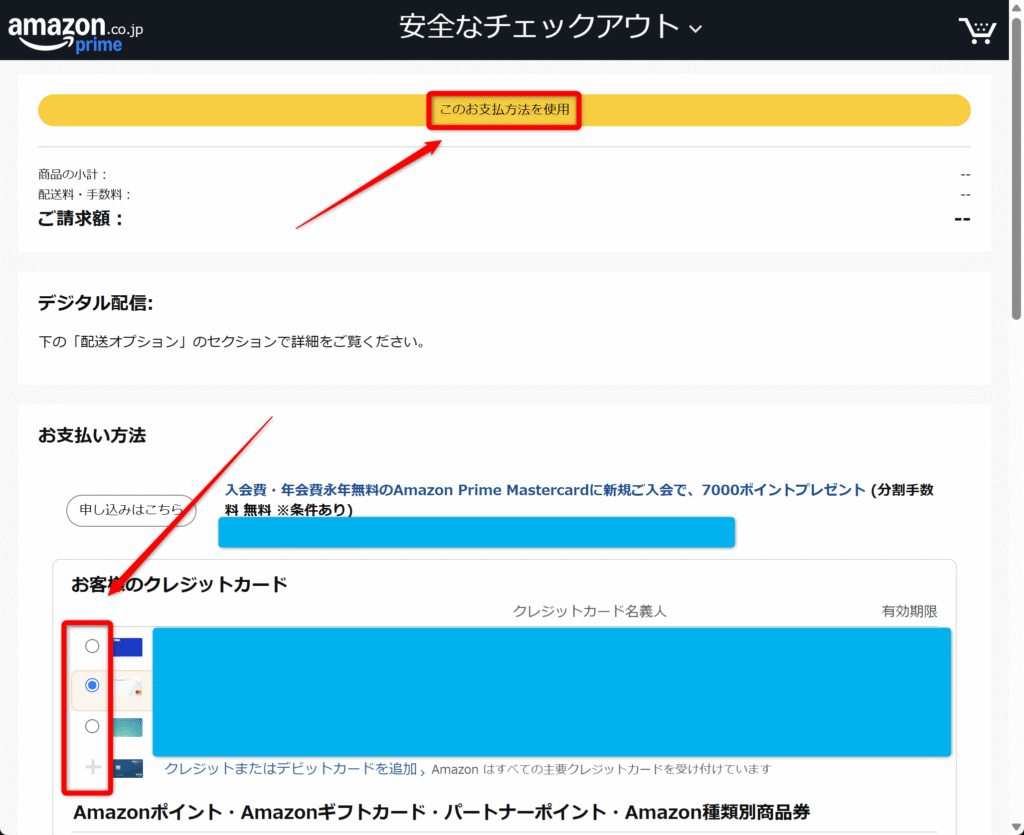Click the 配送料・手数料 label

(x=85, y=195)
